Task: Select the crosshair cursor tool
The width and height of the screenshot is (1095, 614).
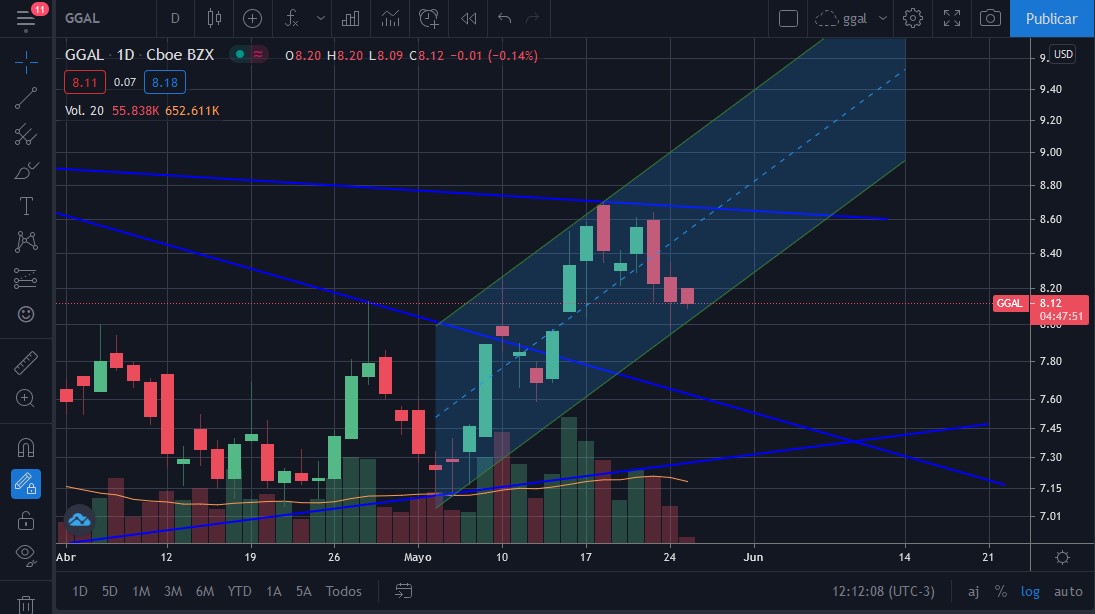Action: coord(26,63)
